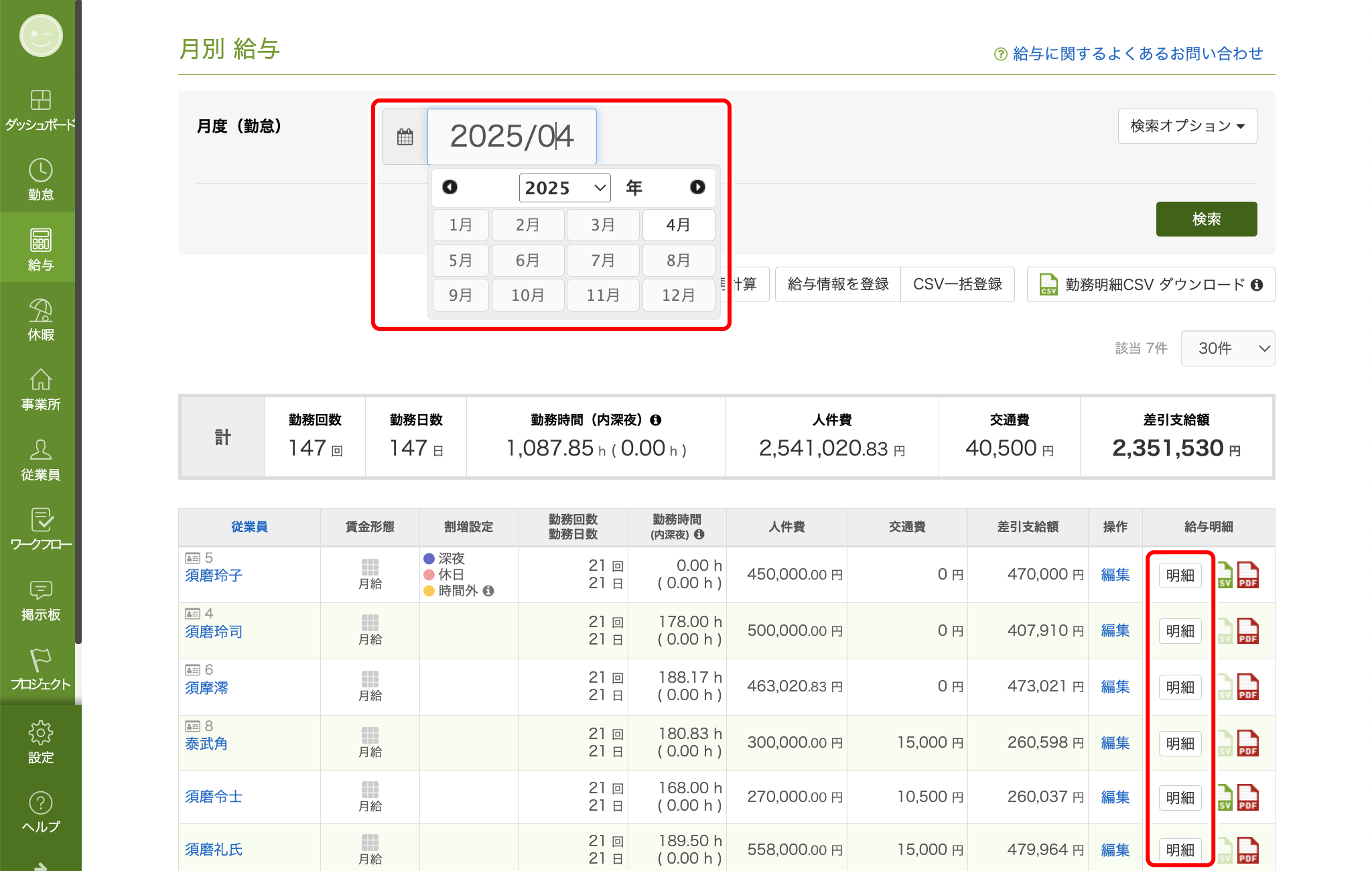Open employee 須磨礼氏 link
This screenshot has height=871, width=1372.
(x=214, y=850)
